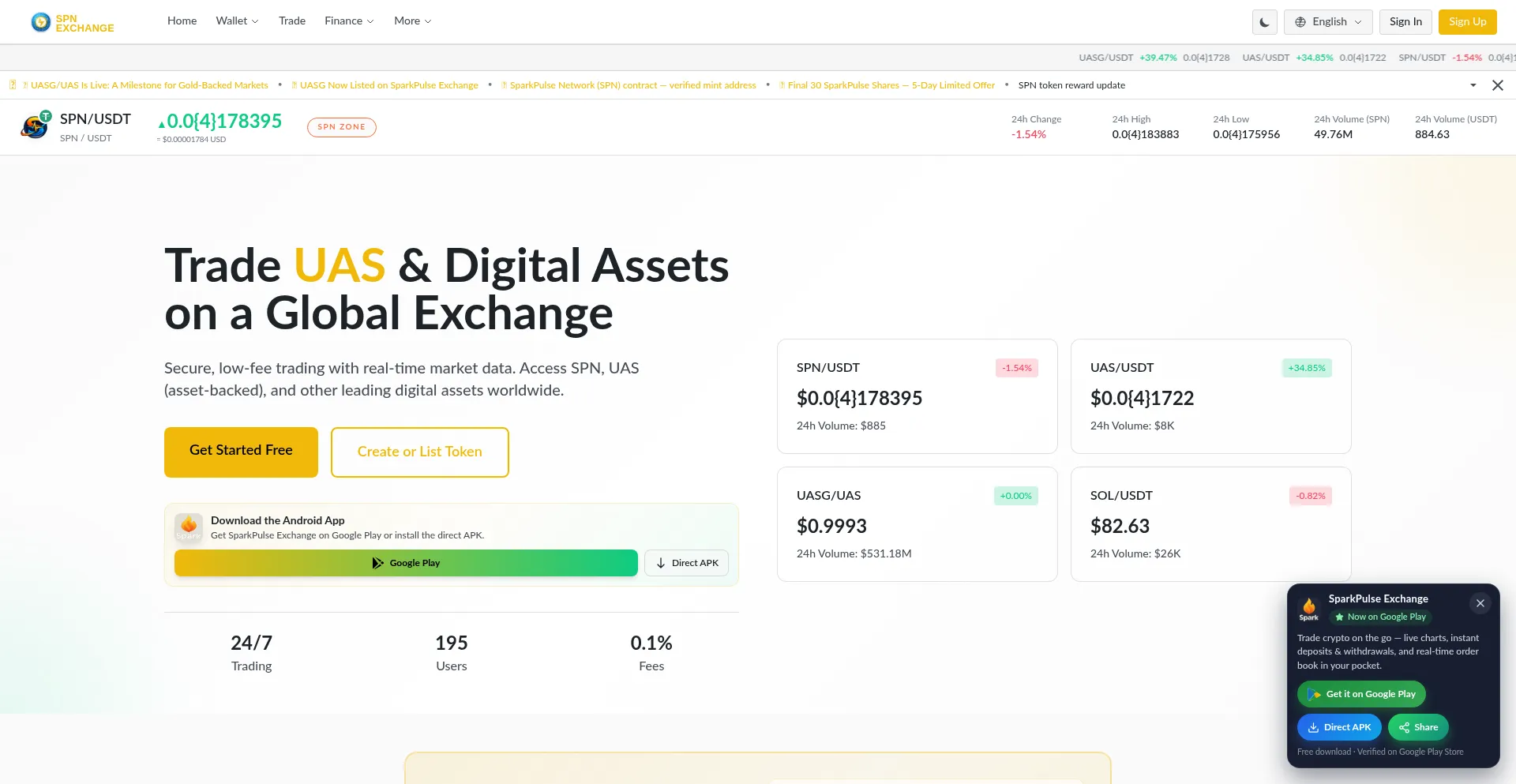Open SparkPulse Network contract announcement
This screenshot has width=1516, height=784.
[x=629, y=85]
